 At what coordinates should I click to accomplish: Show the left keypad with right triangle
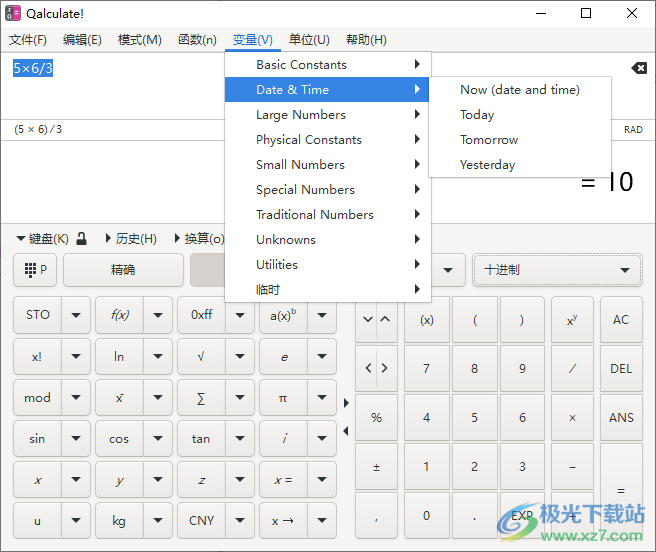coord(346,403)
